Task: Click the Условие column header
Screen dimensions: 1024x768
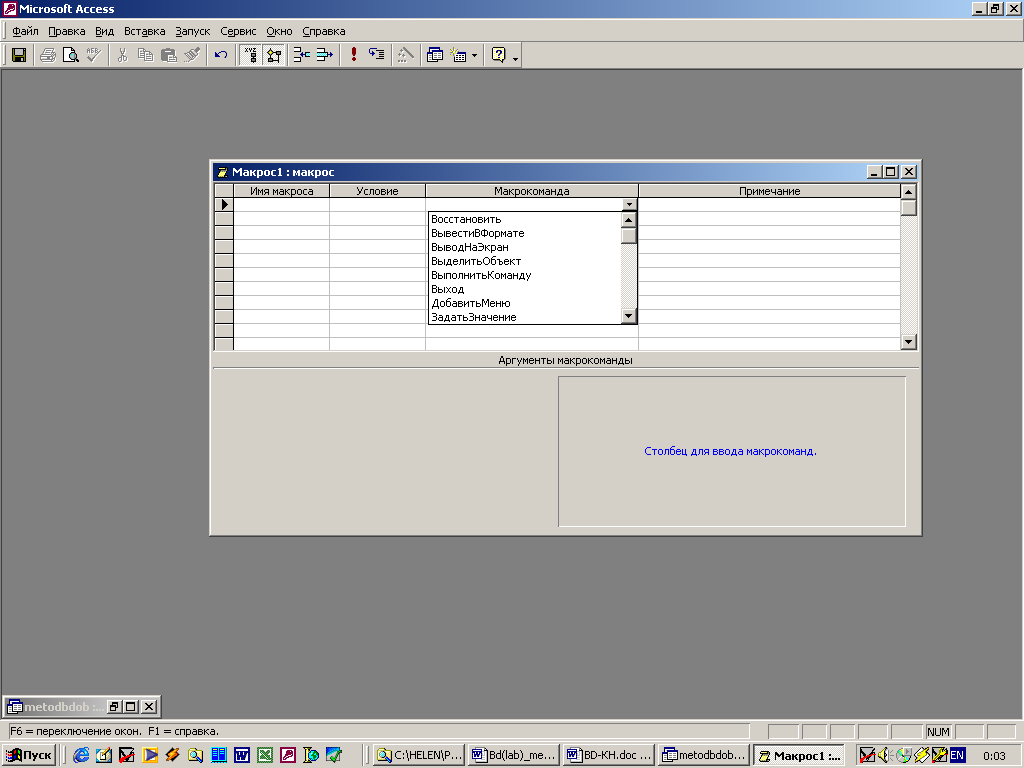Action: click(x=377, y=191)
